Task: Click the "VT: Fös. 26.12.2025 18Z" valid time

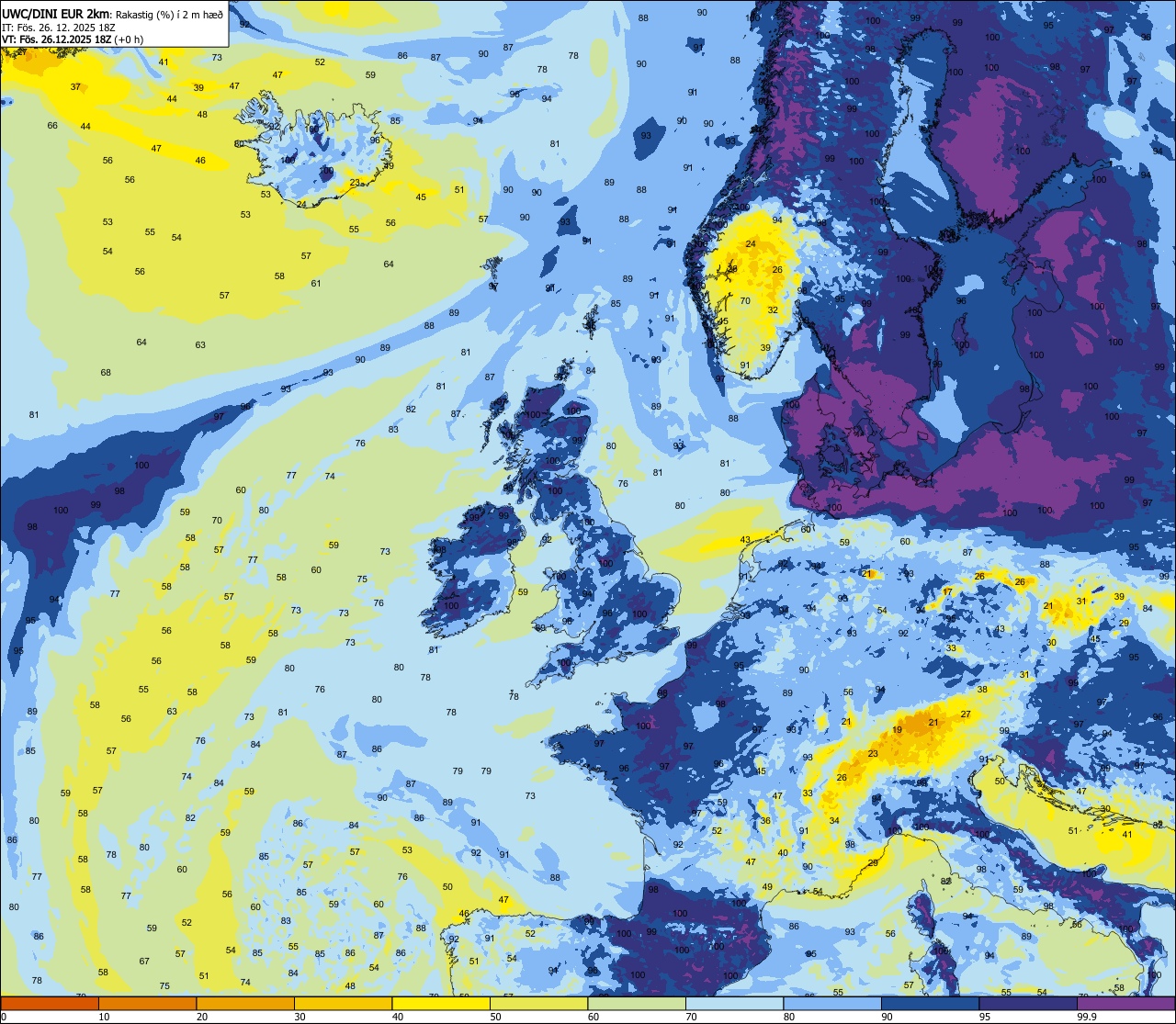Action: pyautogui.click(x=57, y=39)
